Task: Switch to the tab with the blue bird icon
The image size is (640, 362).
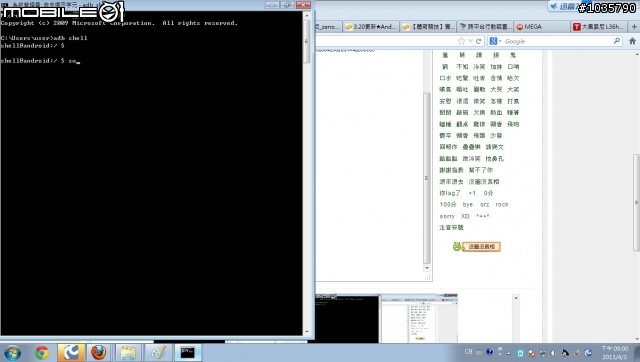Action: (484, 27)
